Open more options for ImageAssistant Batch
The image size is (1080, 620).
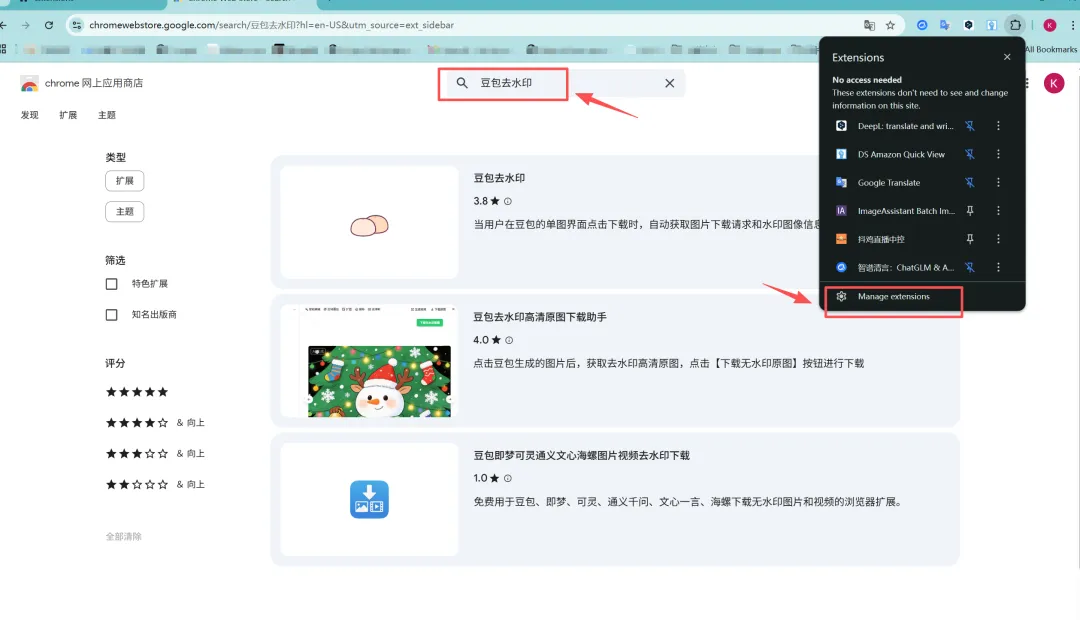[998, 211]
